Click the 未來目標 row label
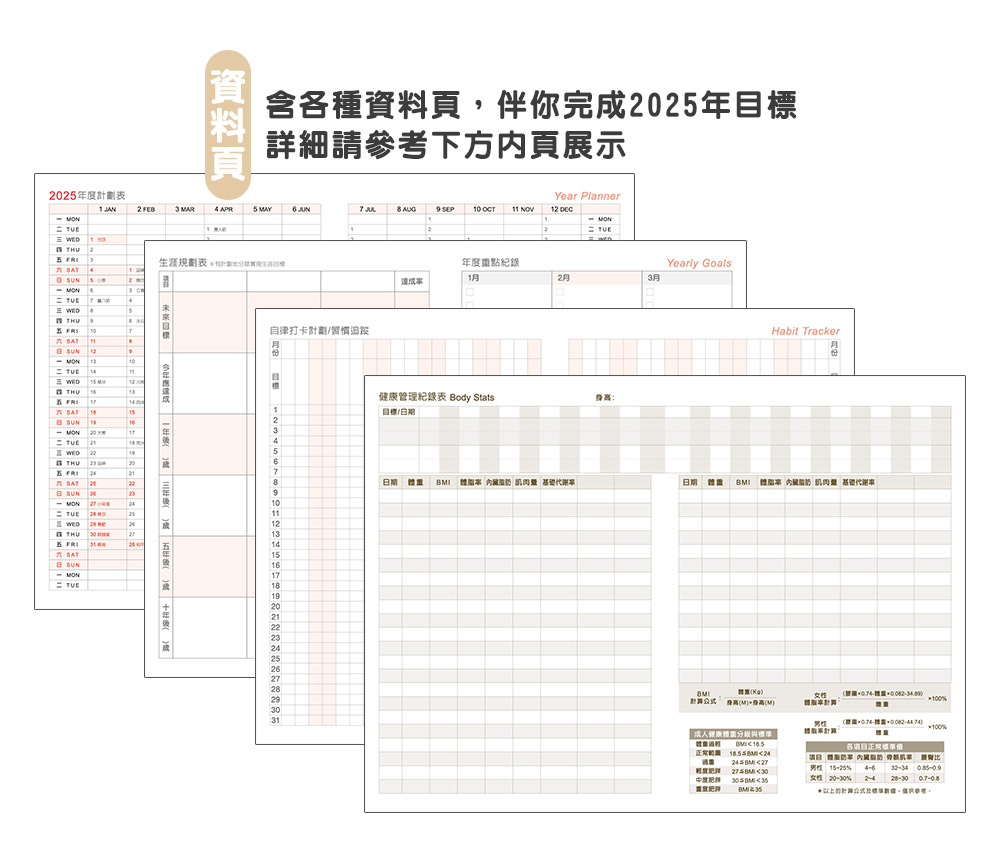 click(166, 321)
